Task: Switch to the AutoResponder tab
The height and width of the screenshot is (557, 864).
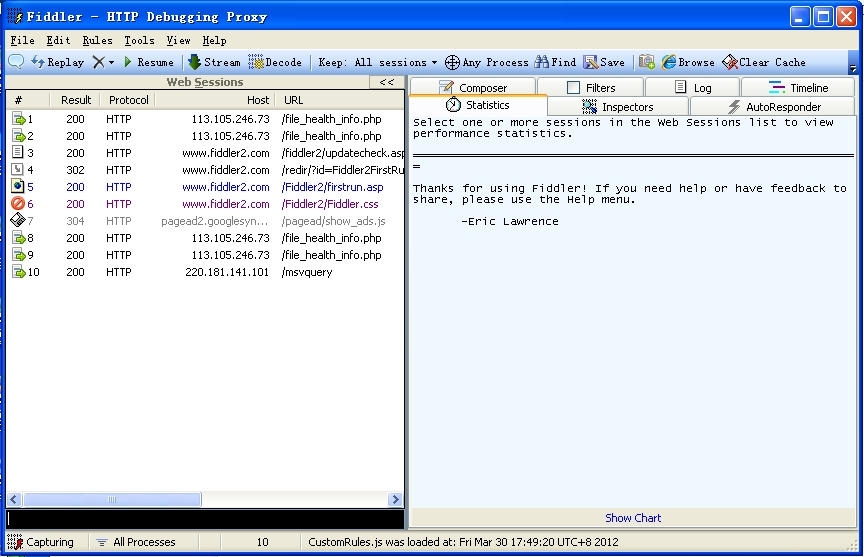Action: click(774, 106)
